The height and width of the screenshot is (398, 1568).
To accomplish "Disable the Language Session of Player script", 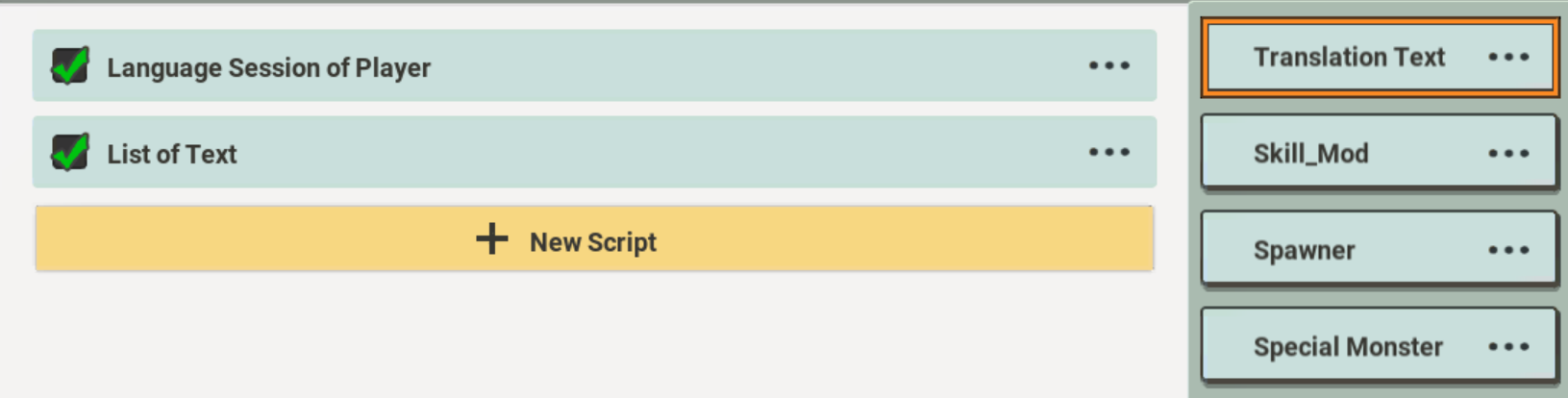I will click(70, 66).
